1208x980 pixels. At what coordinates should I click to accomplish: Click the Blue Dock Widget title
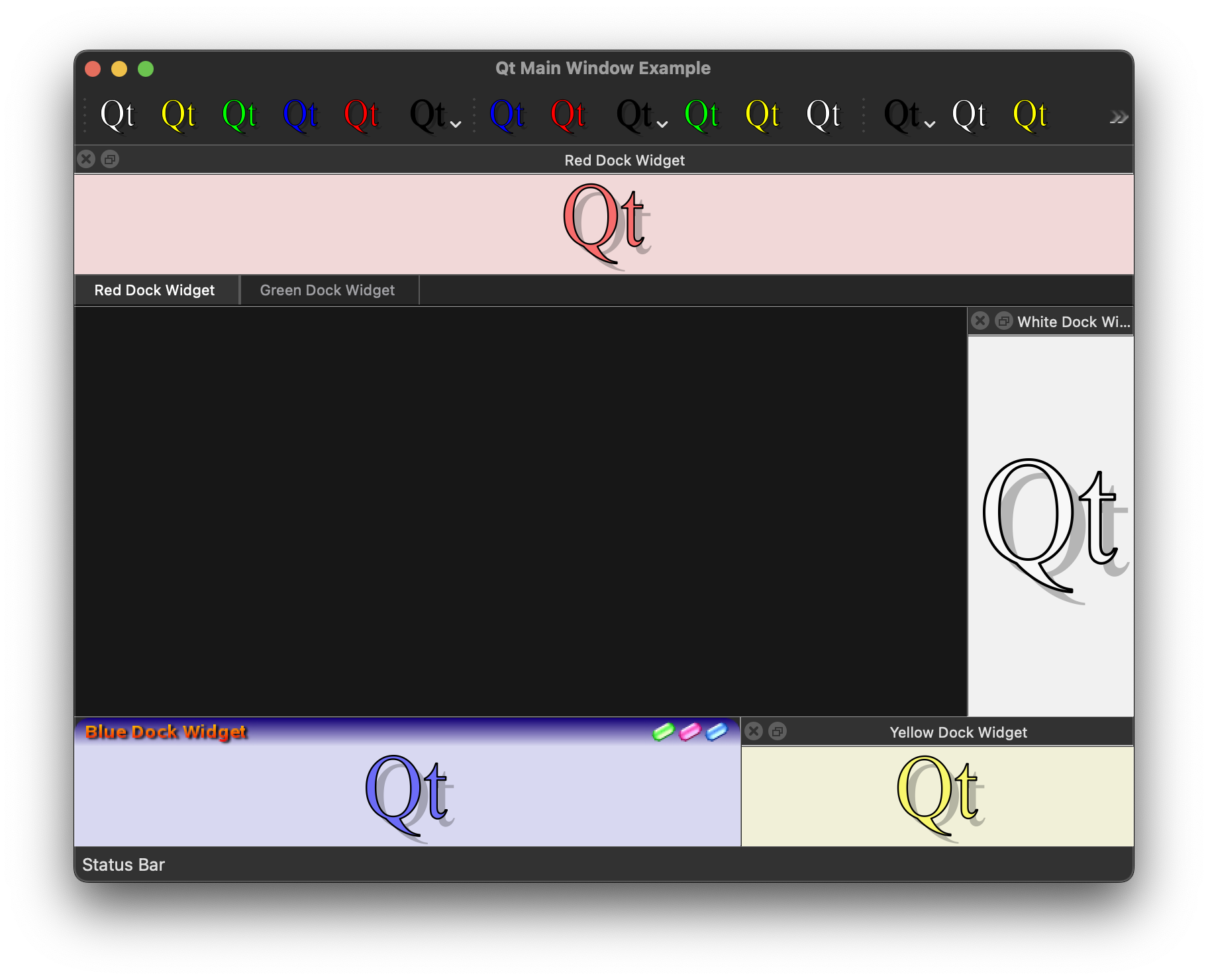tap(166, 732)
